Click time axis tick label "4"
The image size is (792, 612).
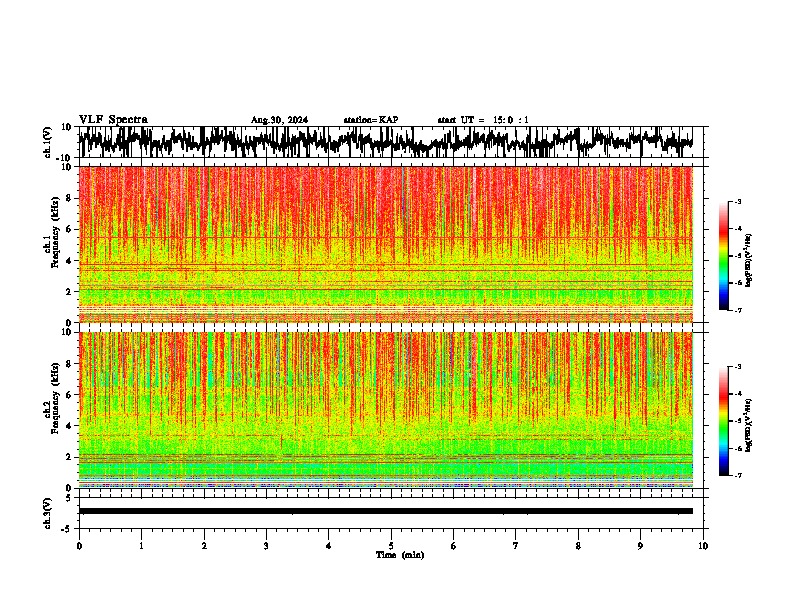point(329,546)
